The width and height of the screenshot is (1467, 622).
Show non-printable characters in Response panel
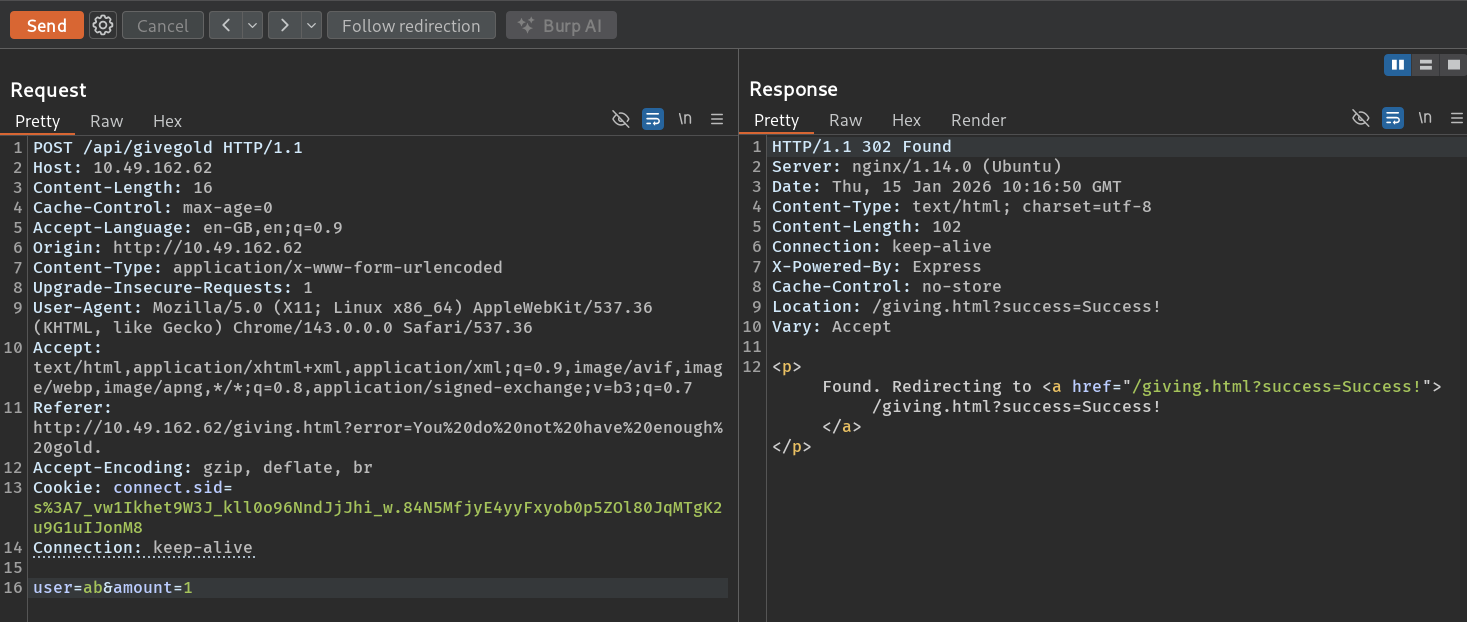pos(1425,118)
